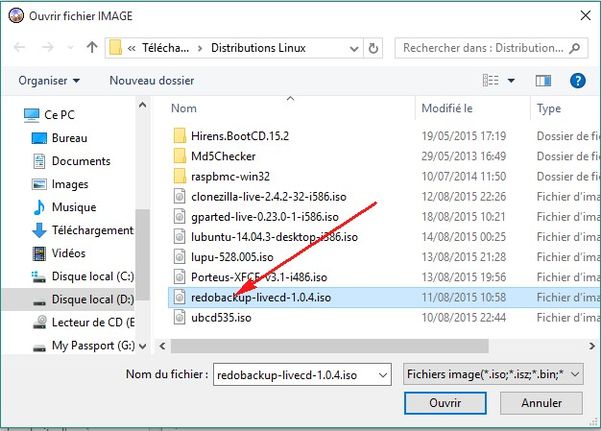Viewport: 601px width, 431px height.
Task: Expand the address bar history dropdown
Action: coord(354,49)
